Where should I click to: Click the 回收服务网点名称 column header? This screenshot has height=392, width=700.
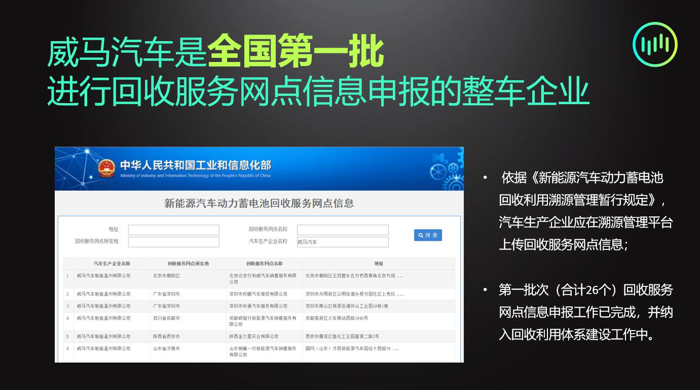click(x=264, y=263)
